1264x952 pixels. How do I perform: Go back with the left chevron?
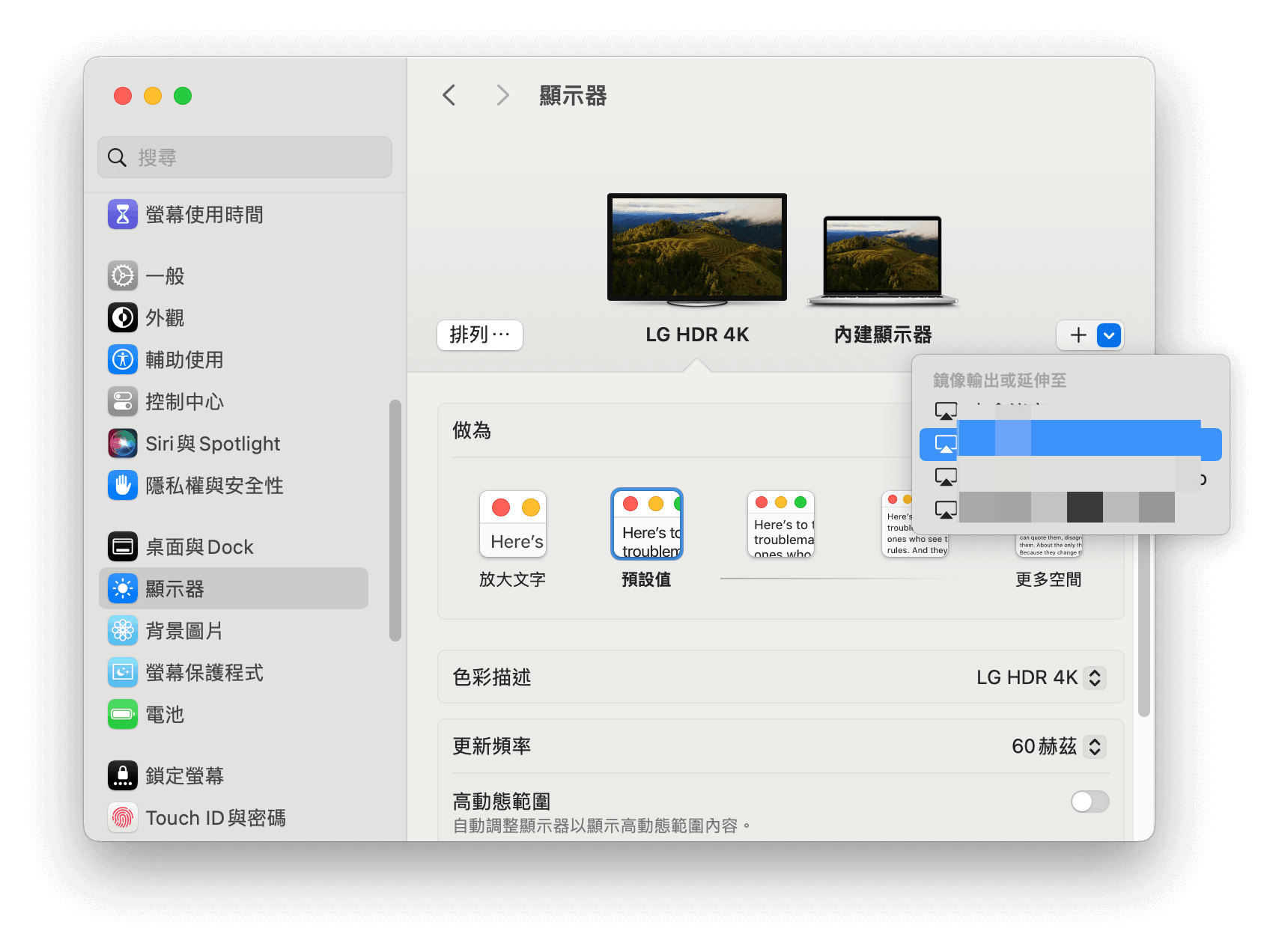click(x=449, y=95)
